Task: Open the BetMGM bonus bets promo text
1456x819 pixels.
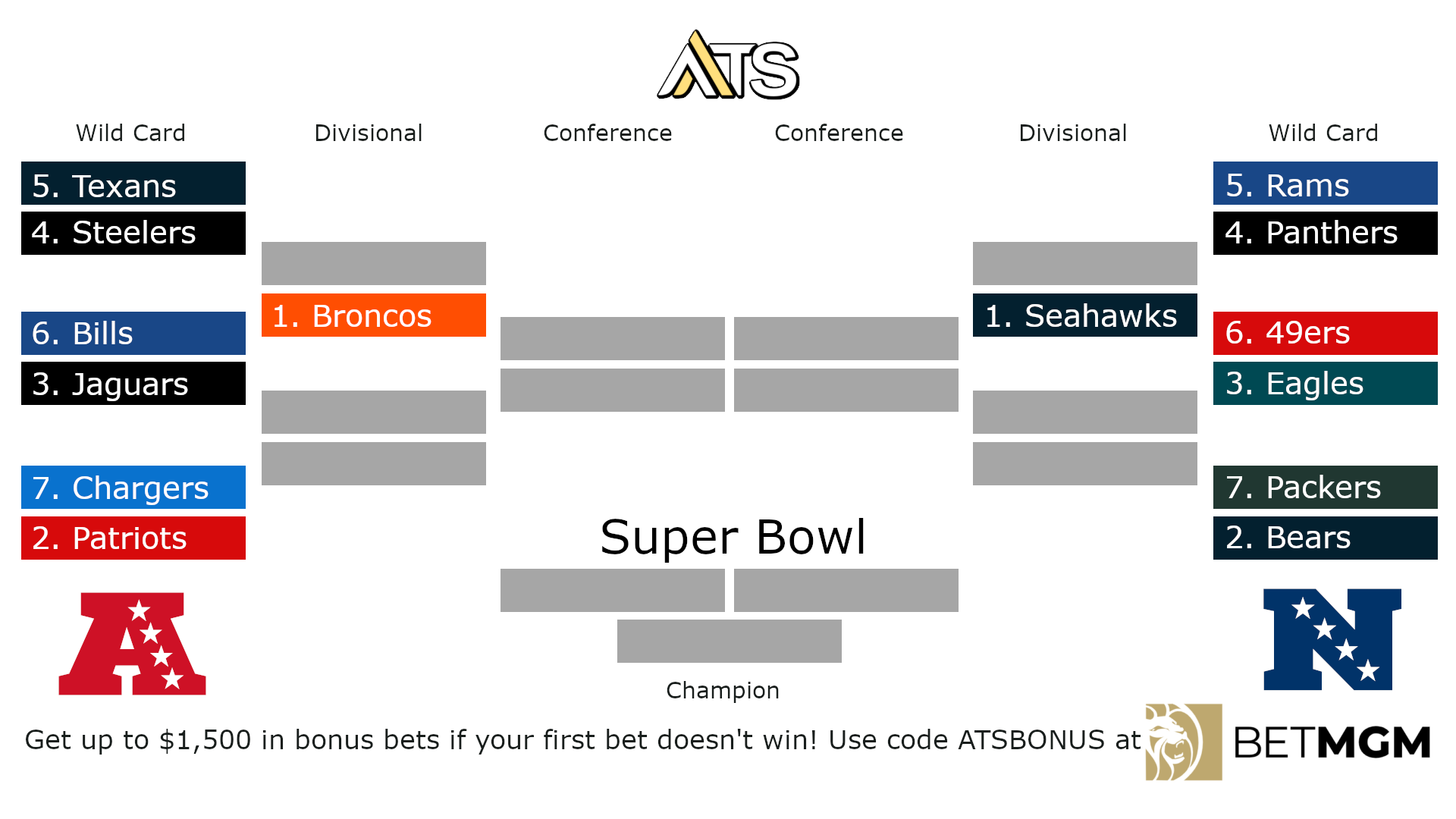Action: 582,740
